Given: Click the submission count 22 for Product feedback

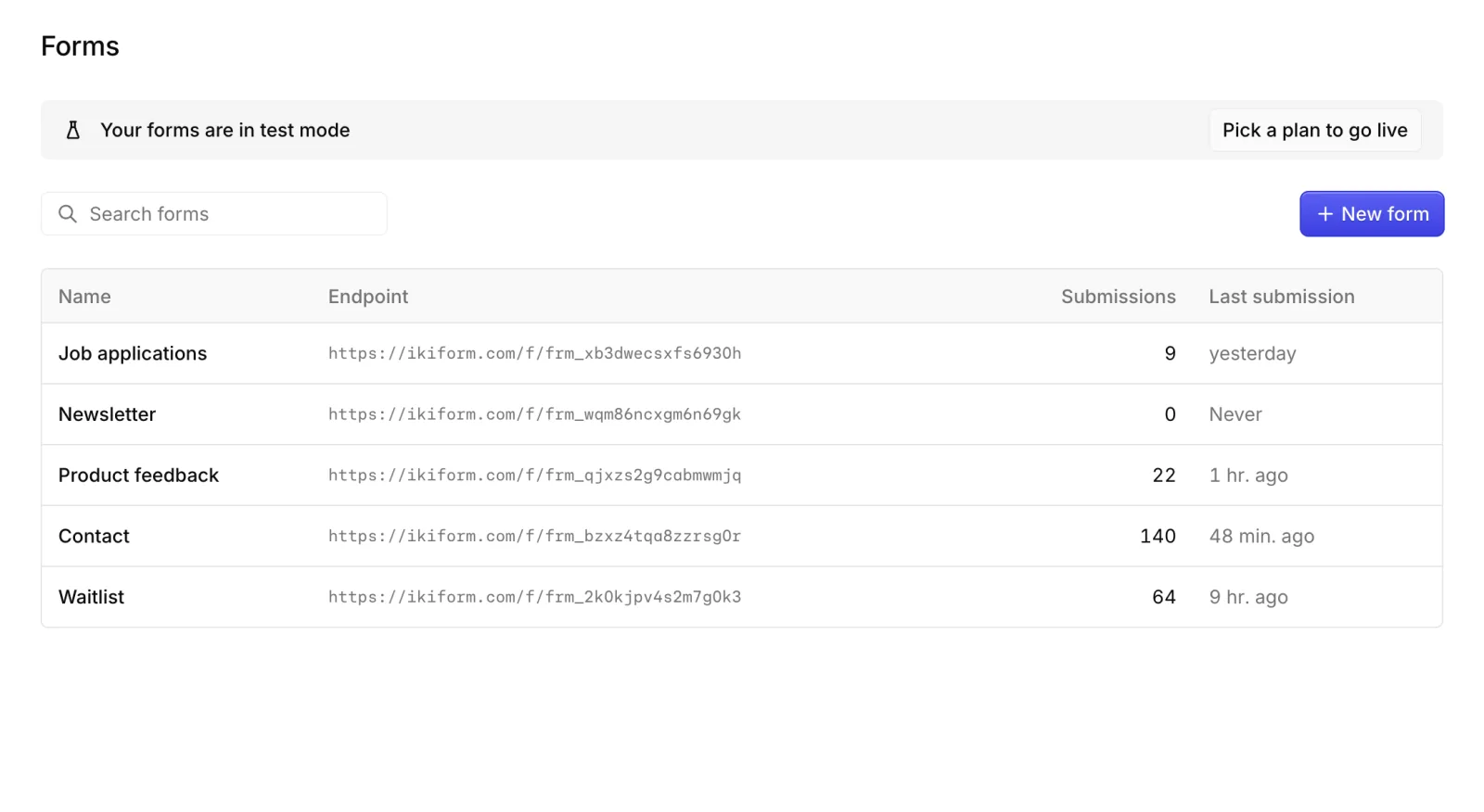Looking at the screenshot, I should pyautogui.click(x=1164, y=476).
